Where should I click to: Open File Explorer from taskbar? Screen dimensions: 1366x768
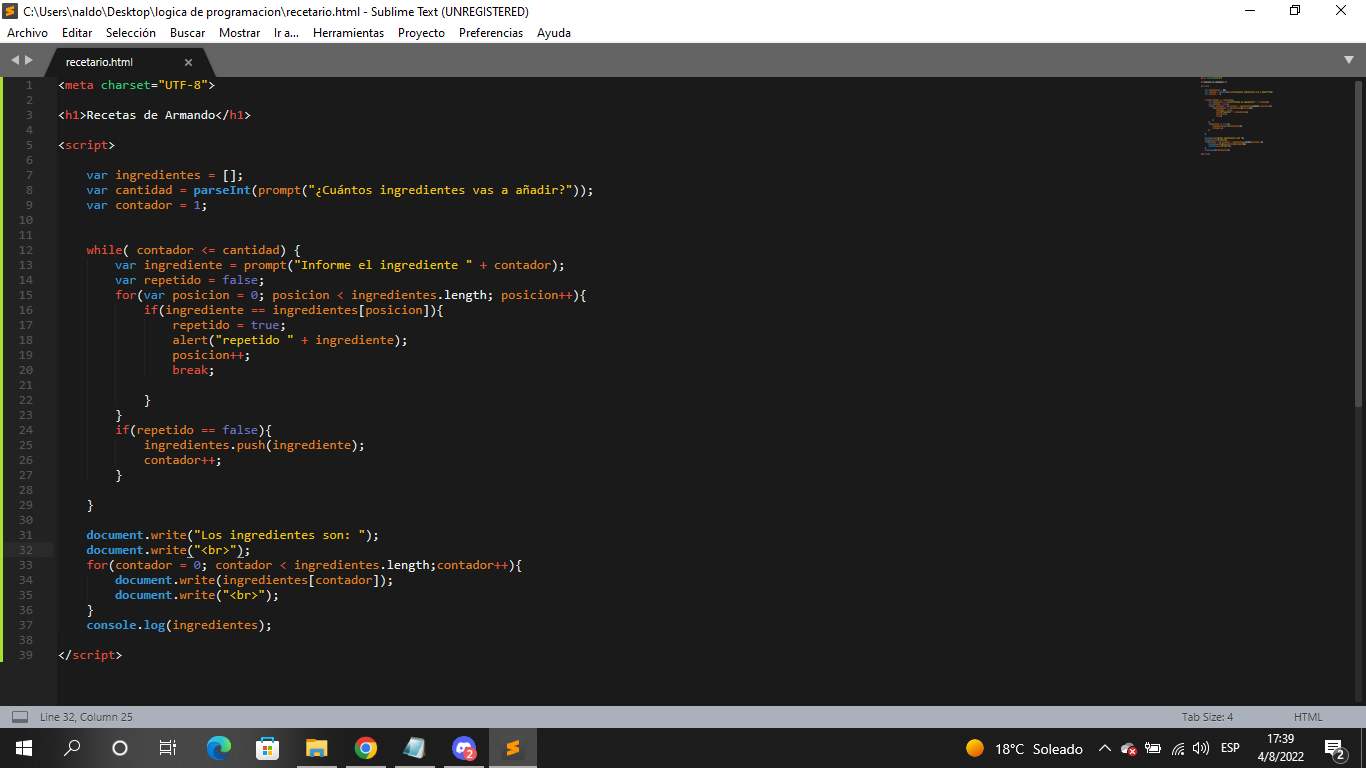point(317,748)
